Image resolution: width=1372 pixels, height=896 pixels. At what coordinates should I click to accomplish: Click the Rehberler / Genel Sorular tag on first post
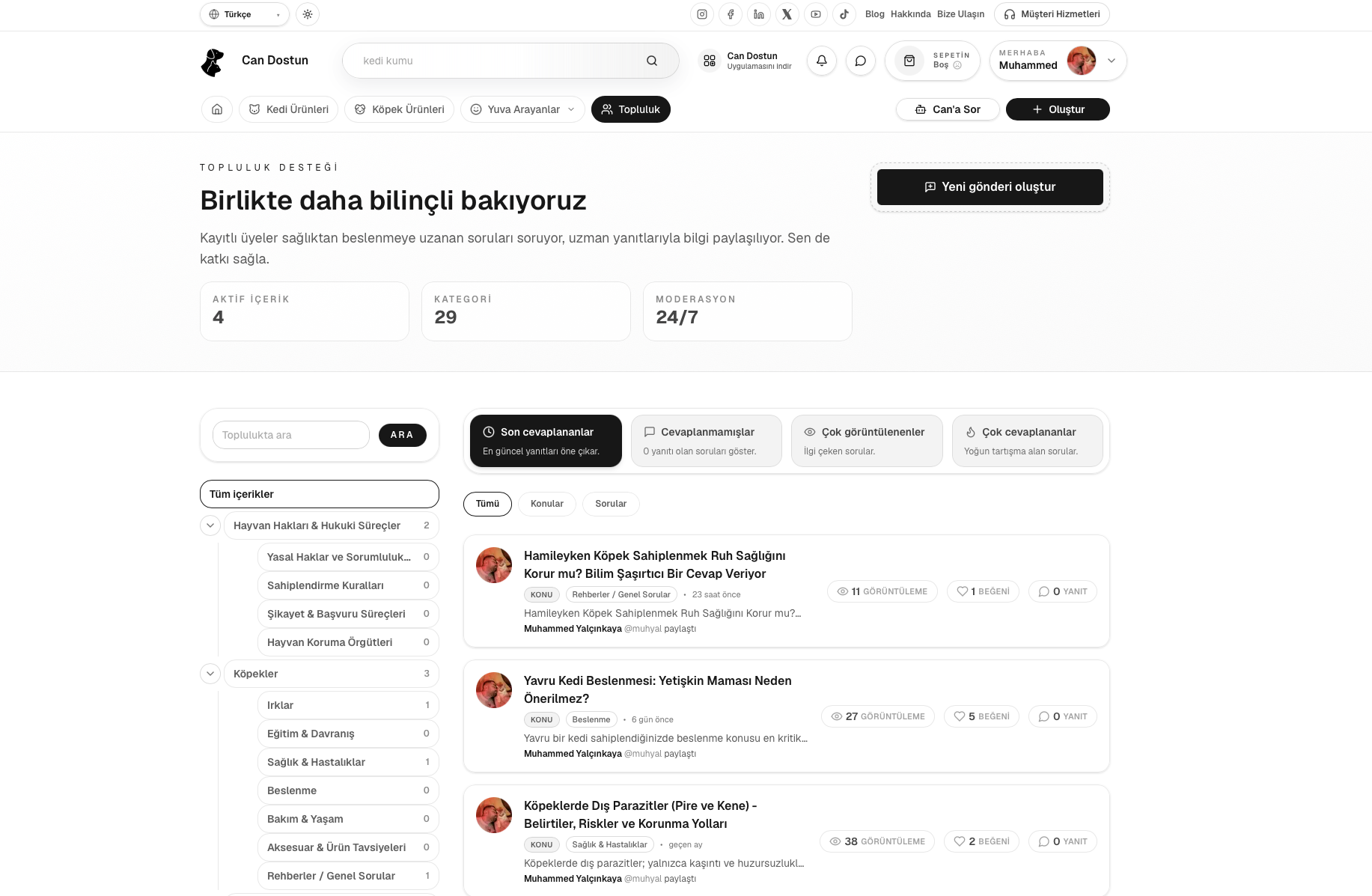click(621, 594)
